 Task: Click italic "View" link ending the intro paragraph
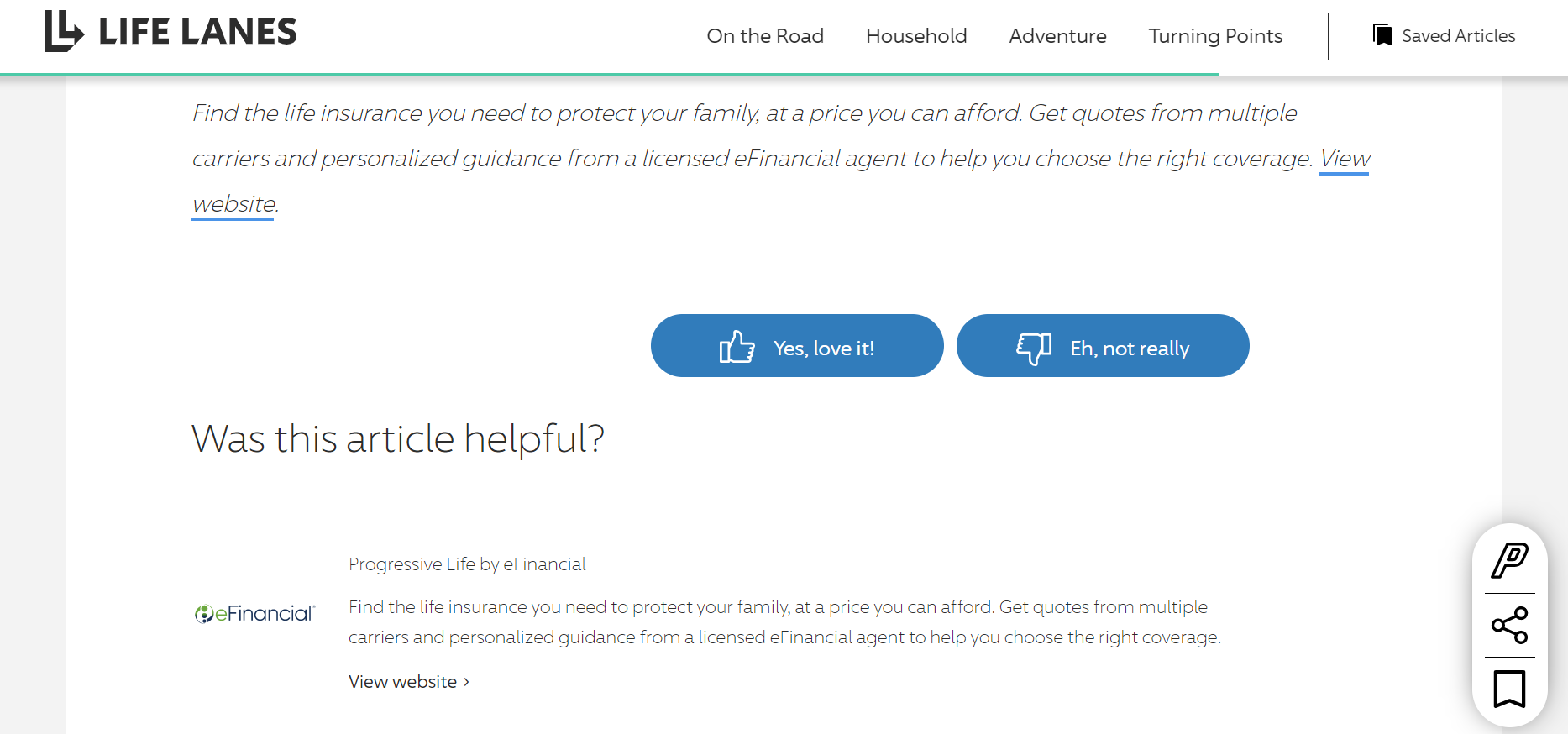point(1344,159)
